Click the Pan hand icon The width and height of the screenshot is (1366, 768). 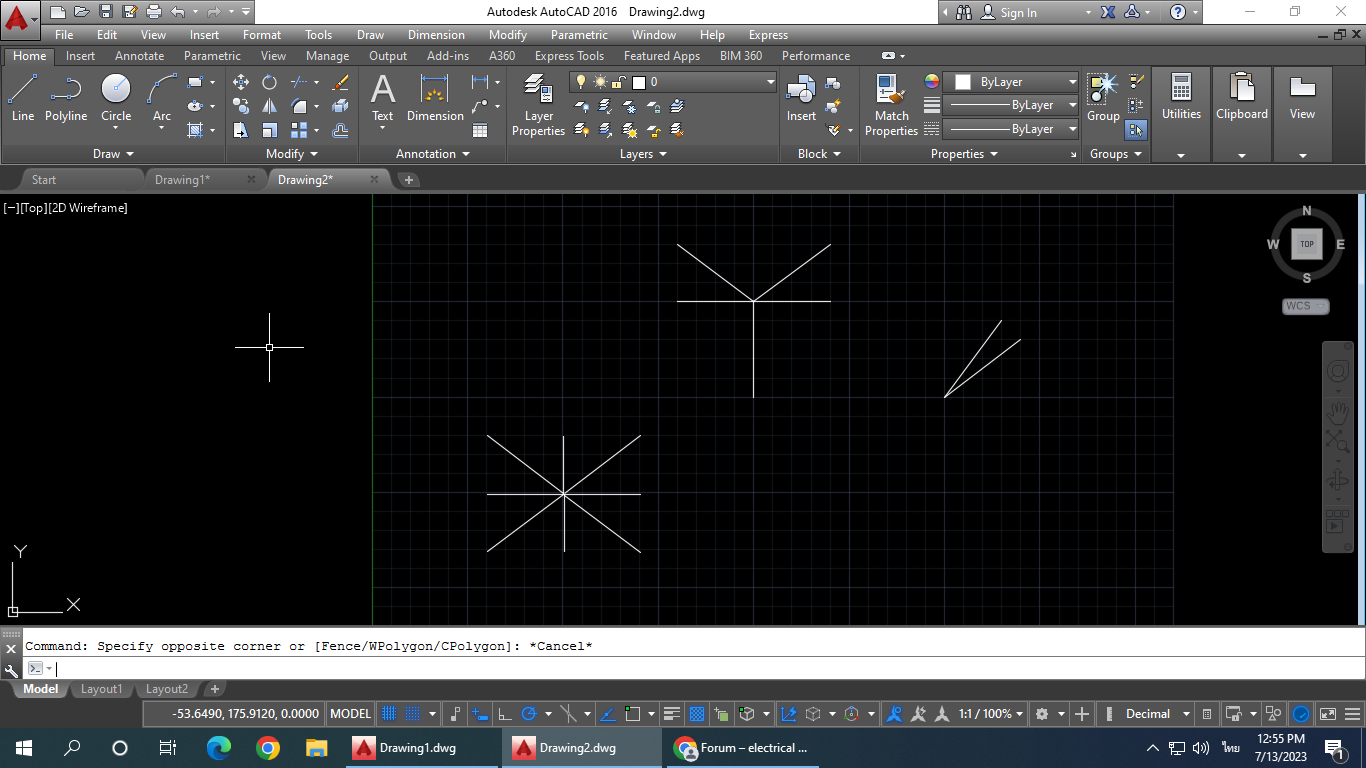click(1338, 411)
